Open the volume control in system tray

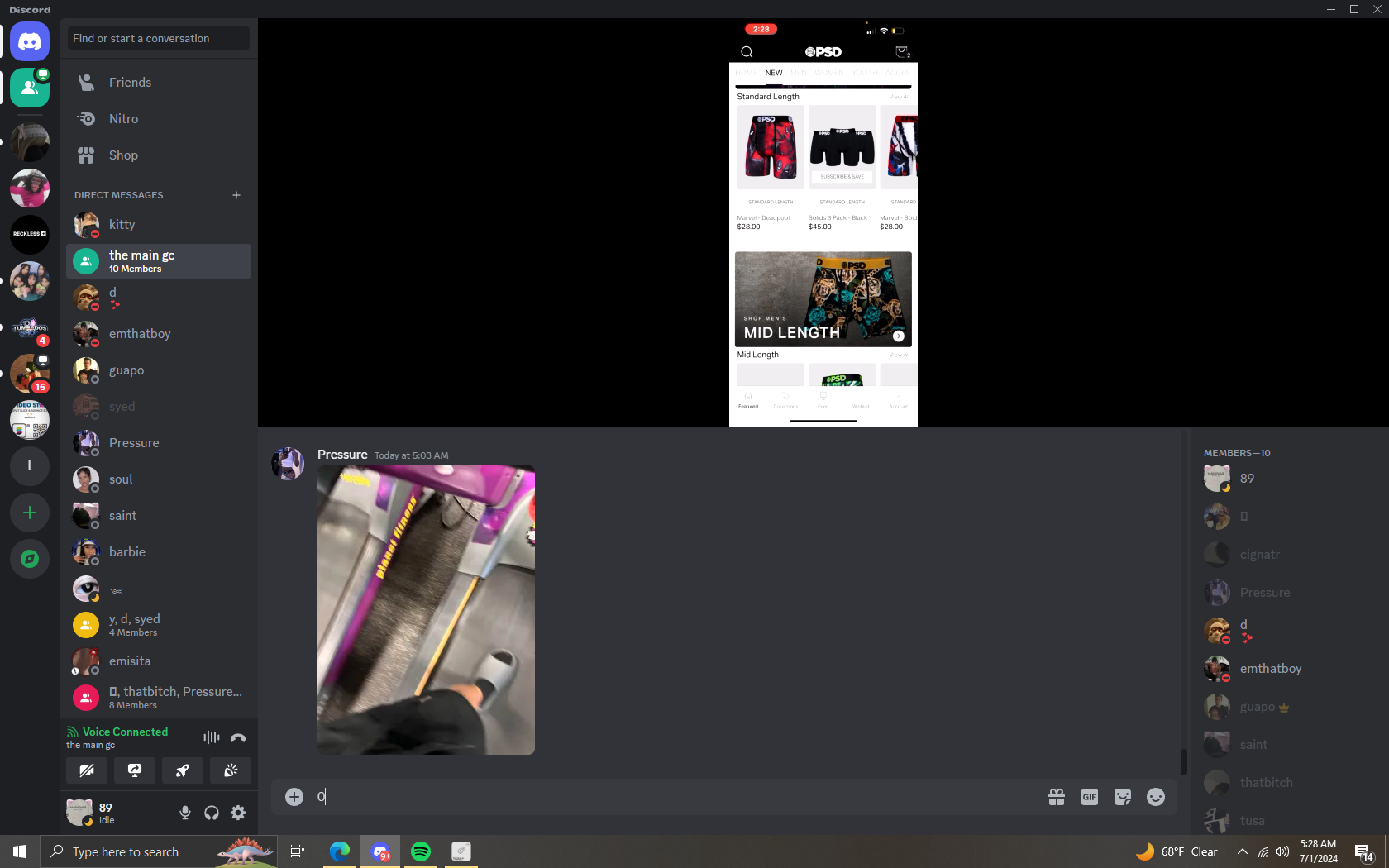tap(1282, 851)
